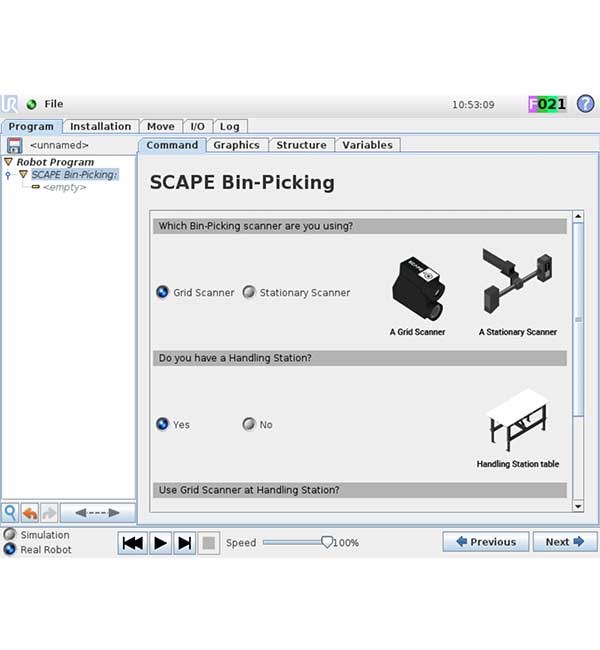The height and width of the screenshot is (650, 600).
Task: Click the program tree navigation arrows button
Action: pos(97,513)
